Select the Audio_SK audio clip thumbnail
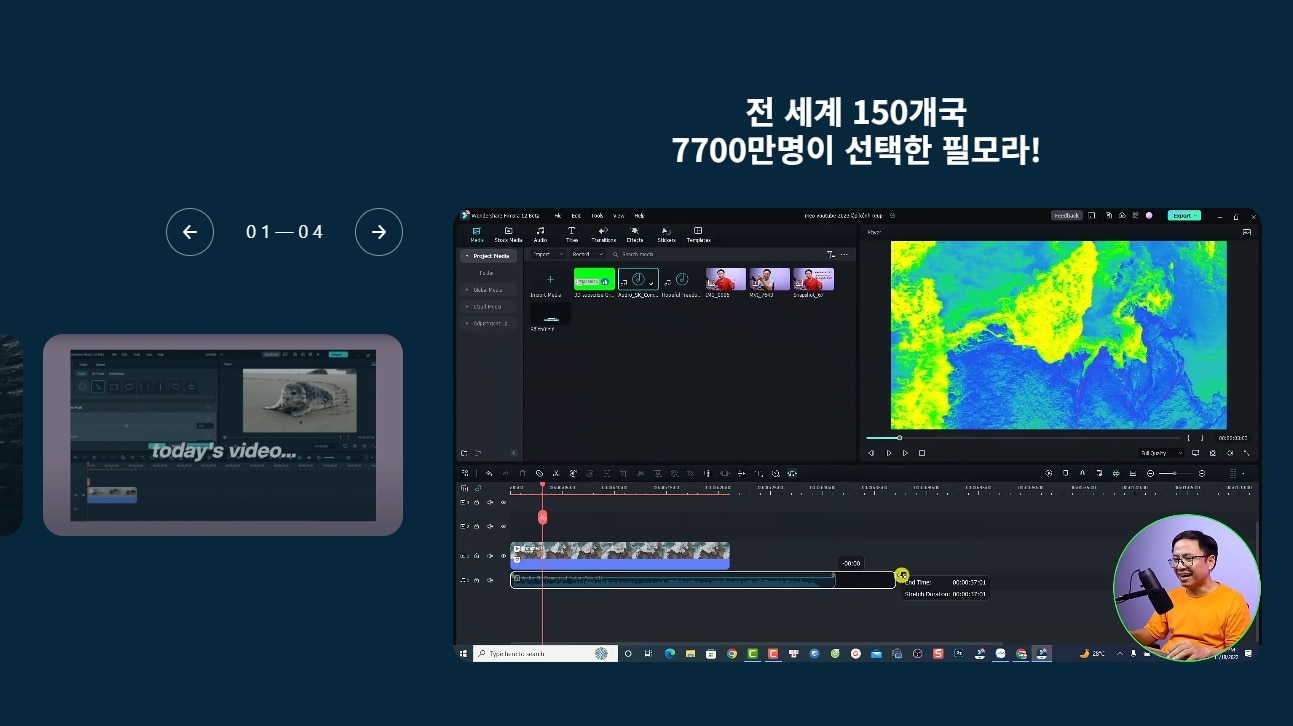 tap(638, 279)
